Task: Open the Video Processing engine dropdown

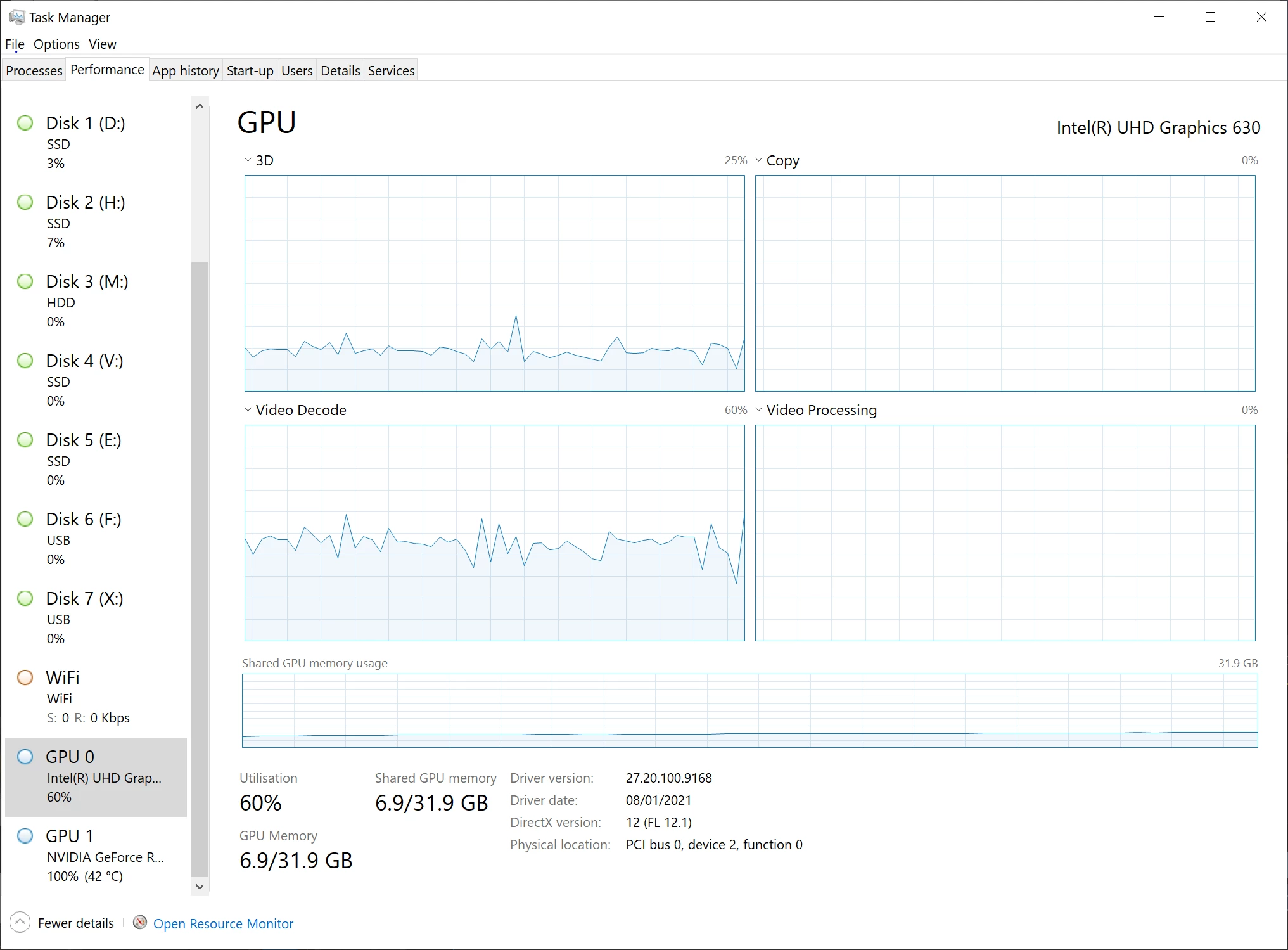Action: [759, 410]
